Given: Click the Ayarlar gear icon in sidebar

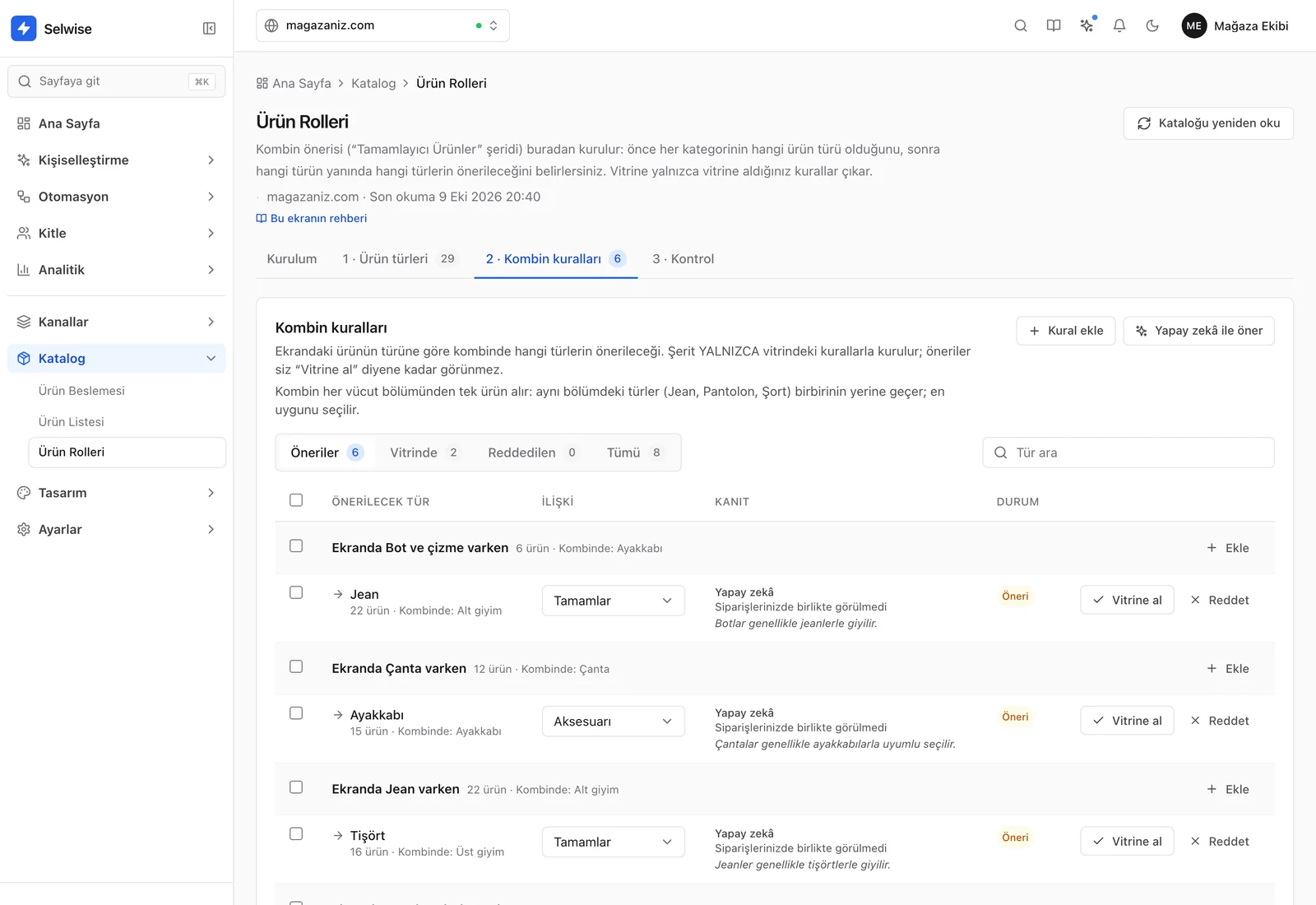Looking at the screenshot, I should (24, 529).
